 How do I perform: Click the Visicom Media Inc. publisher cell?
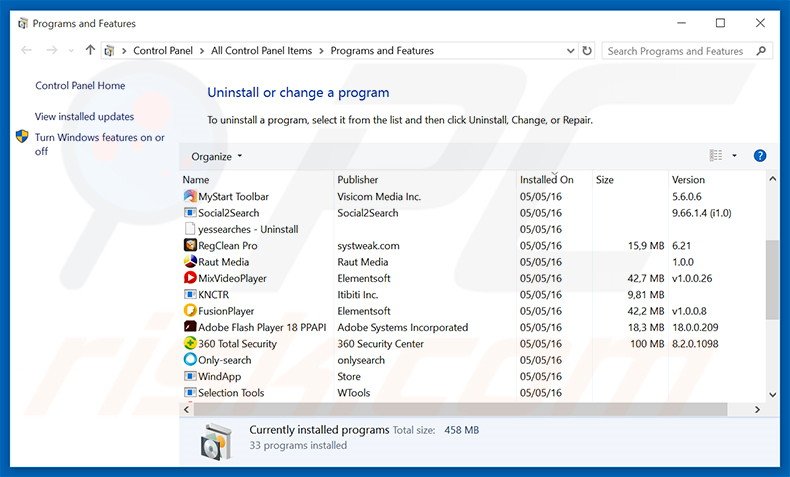point(379,196)
